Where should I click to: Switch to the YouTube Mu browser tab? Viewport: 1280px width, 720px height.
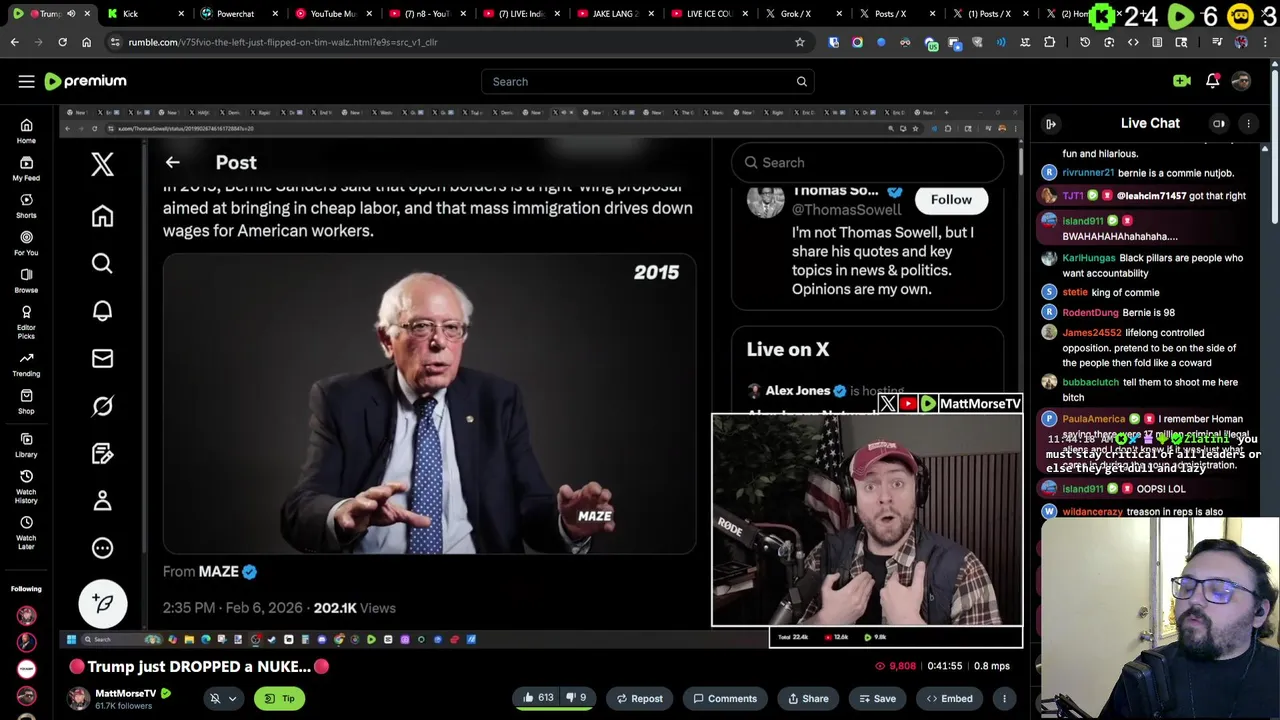pos(332,14)
